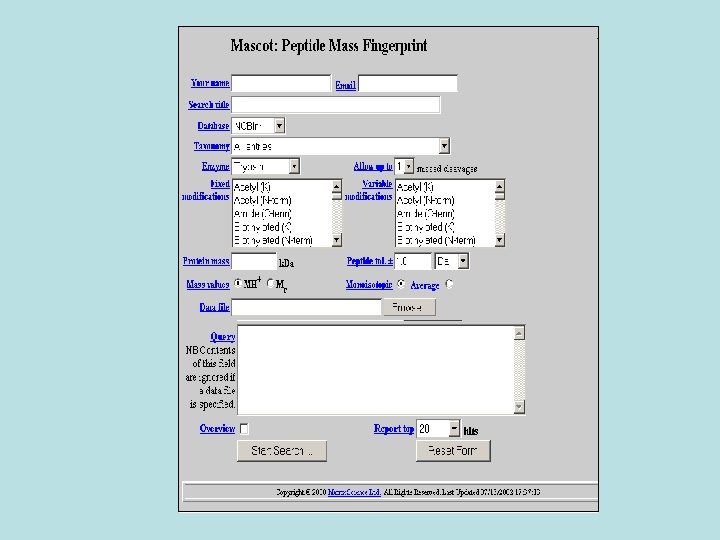Click Variable modifications list scroll down arrow
Image resolution: width=720 pixels, height=540 pixels.
[500, 240]
